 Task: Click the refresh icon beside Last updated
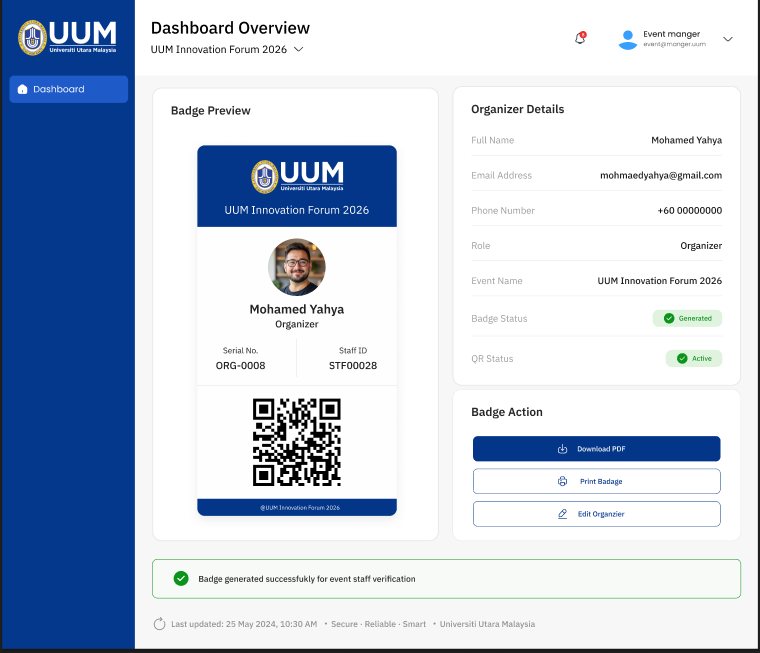tap(159, 624)
